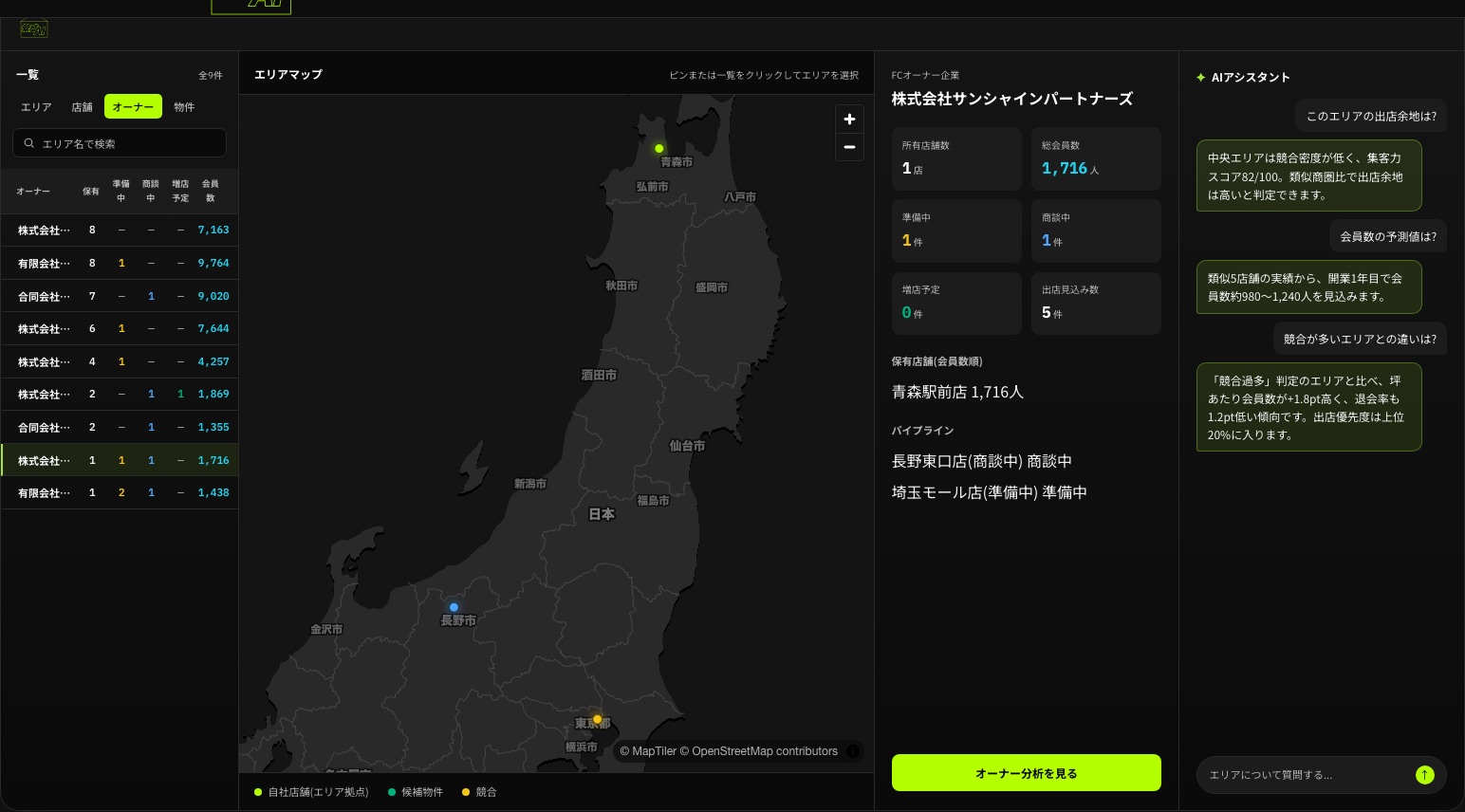This screenshot has width=1465, height=812.
Task: Send the AI assistant message
Action: pyautogui.click(x=1424, y=775)
